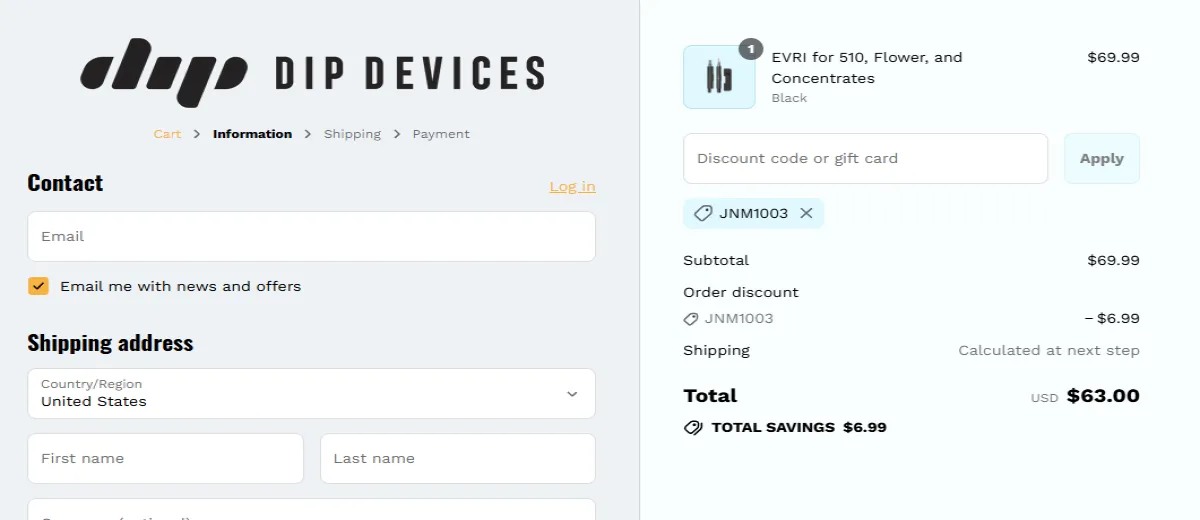Click the Subtotal label

point(716,260)
